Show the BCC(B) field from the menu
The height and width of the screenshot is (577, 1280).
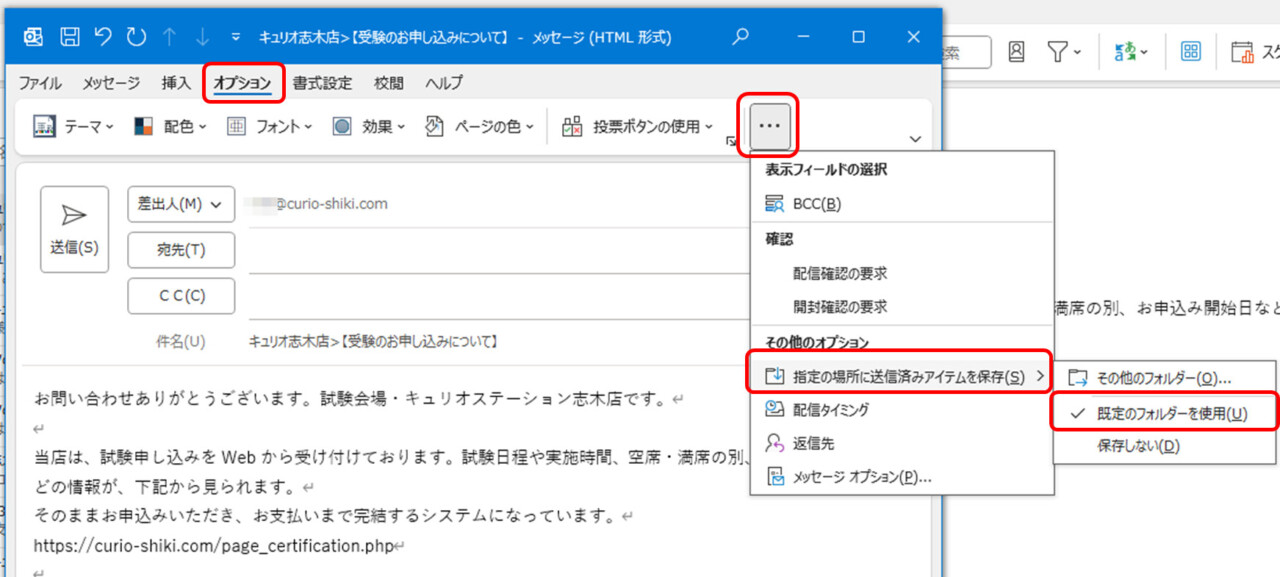click(x=902, y=204)
